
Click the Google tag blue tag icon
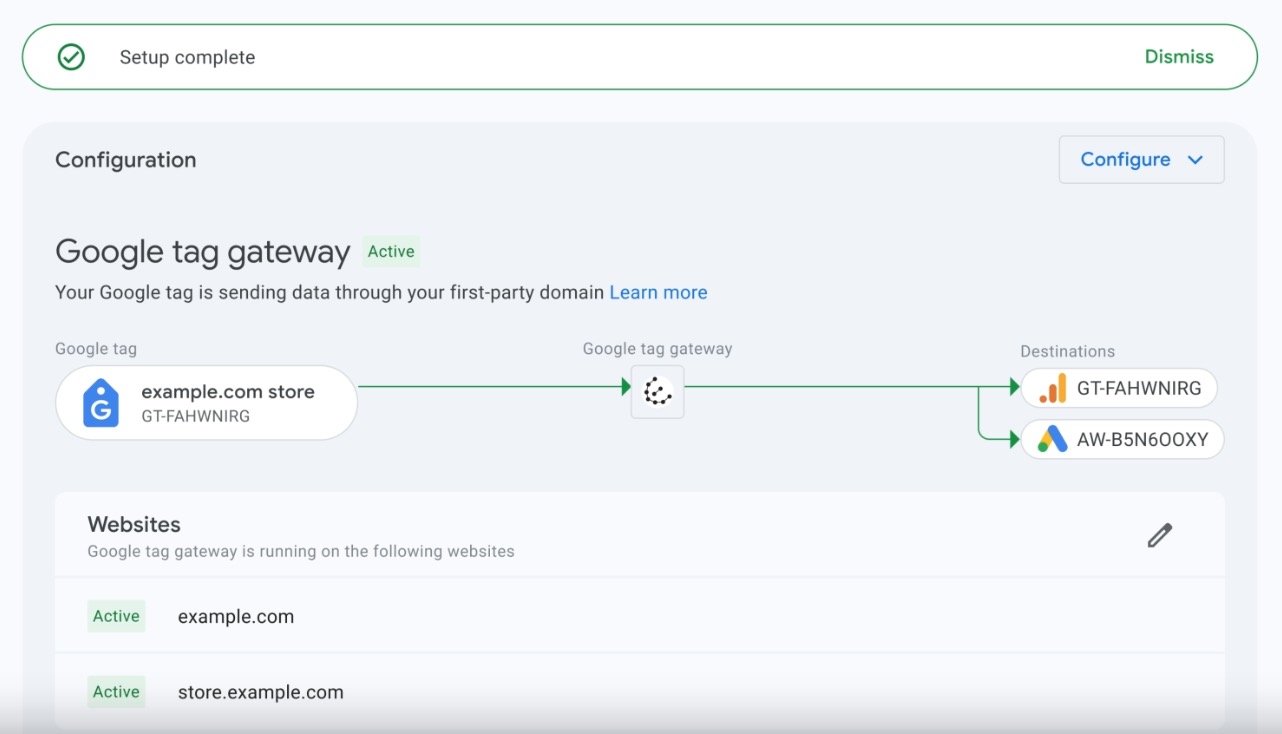click(101, 403)
